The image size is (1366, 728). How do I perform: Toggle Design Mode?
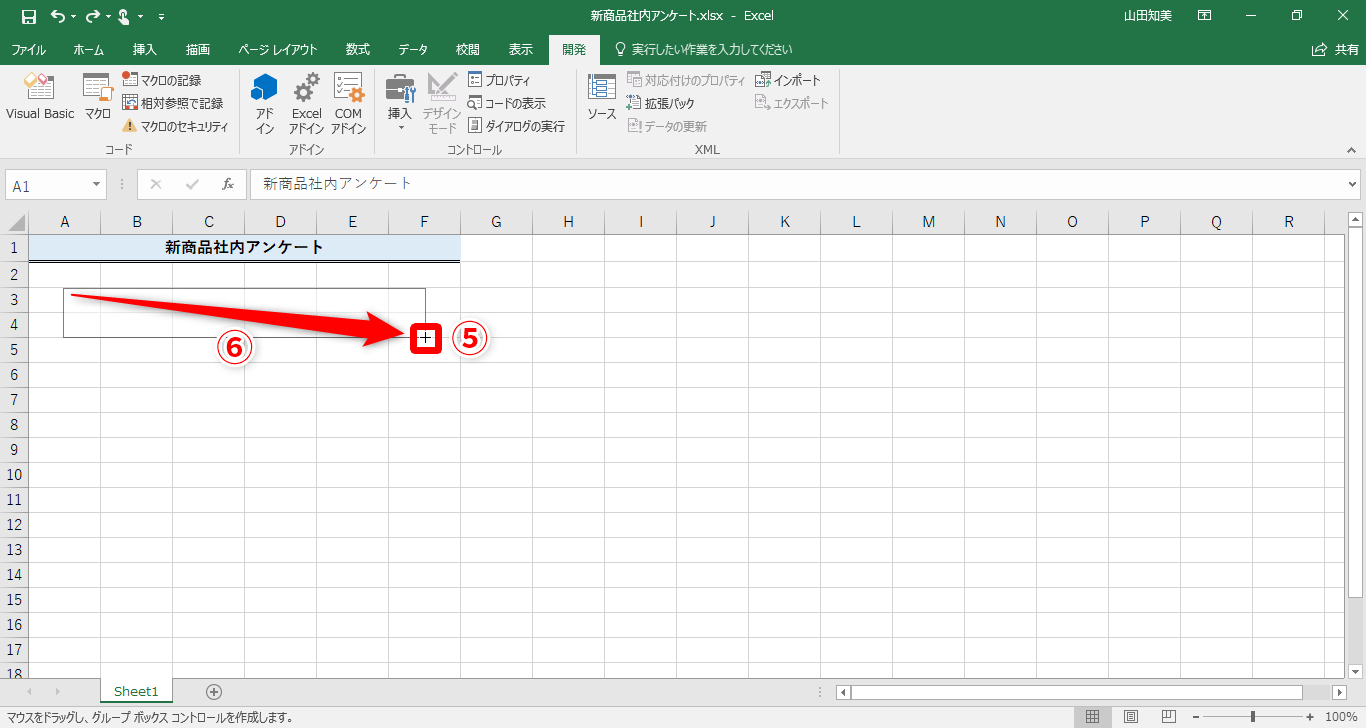coord(442,104)
